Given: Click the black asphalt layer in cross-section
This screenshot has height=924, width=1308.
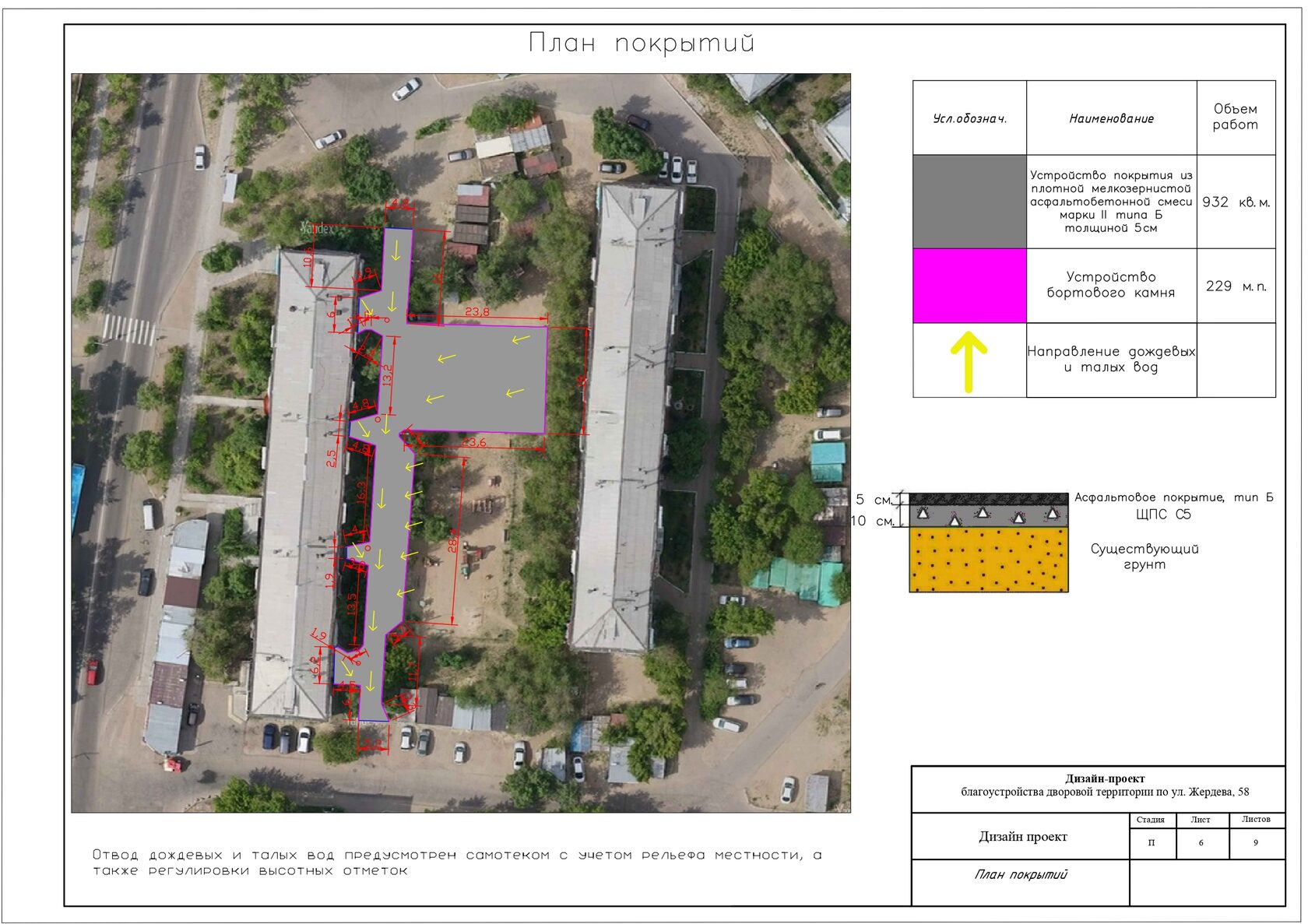Looking at the screenshot, I should (x=989, y=498).
